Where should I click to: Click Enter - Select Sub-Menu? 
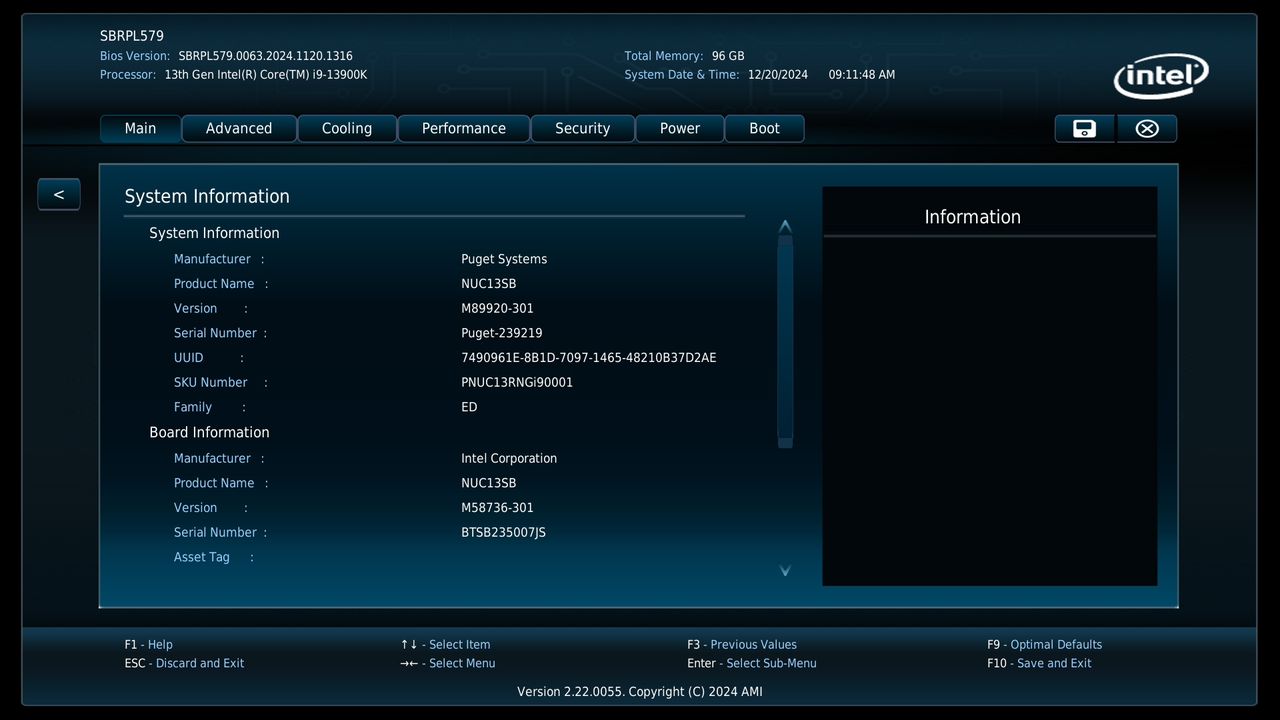tap(752, 664)
